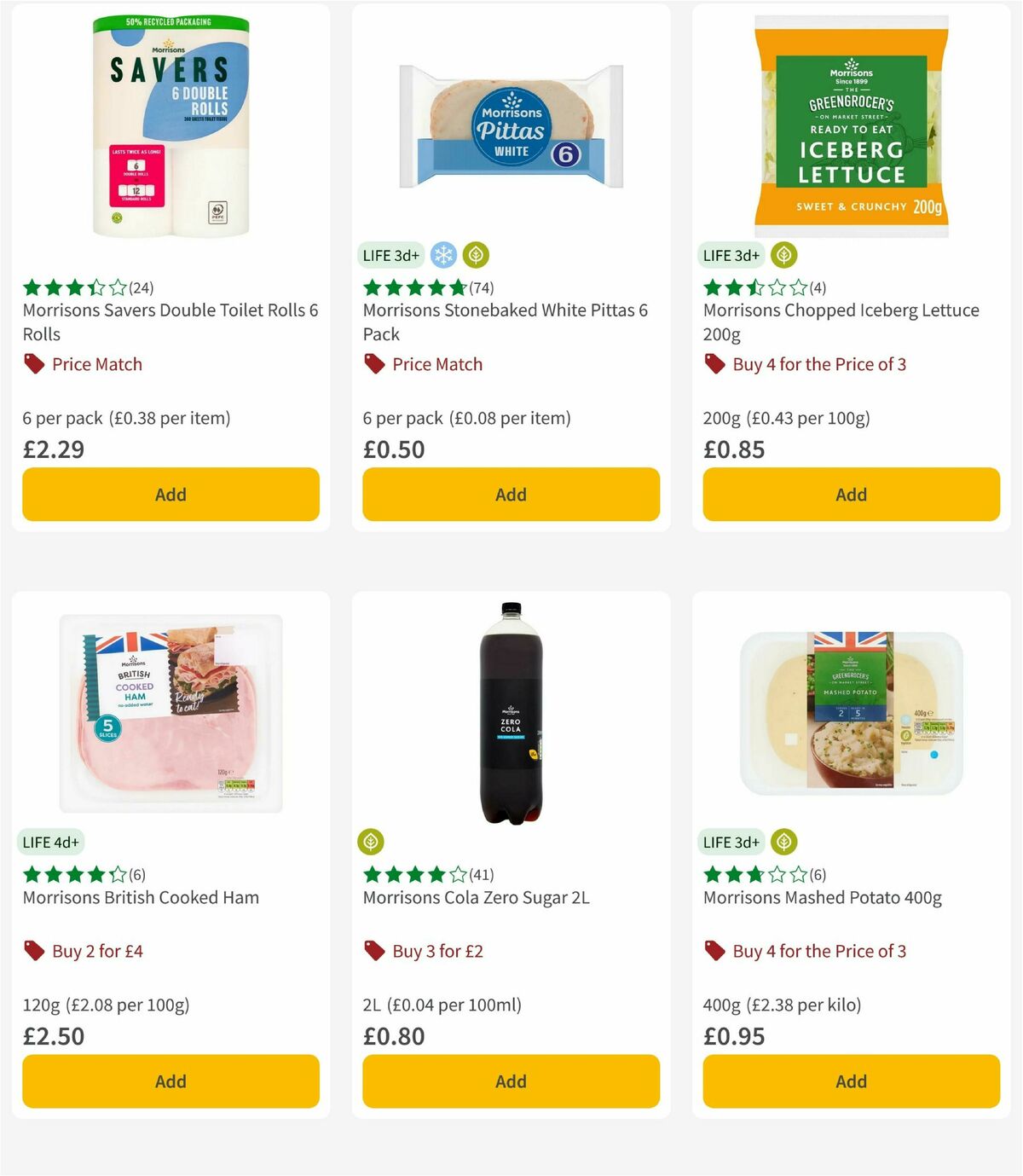Open the LIFE 4d+ badge on the ham product
Screen dimensions: 1023x1176
coord(50,842)
